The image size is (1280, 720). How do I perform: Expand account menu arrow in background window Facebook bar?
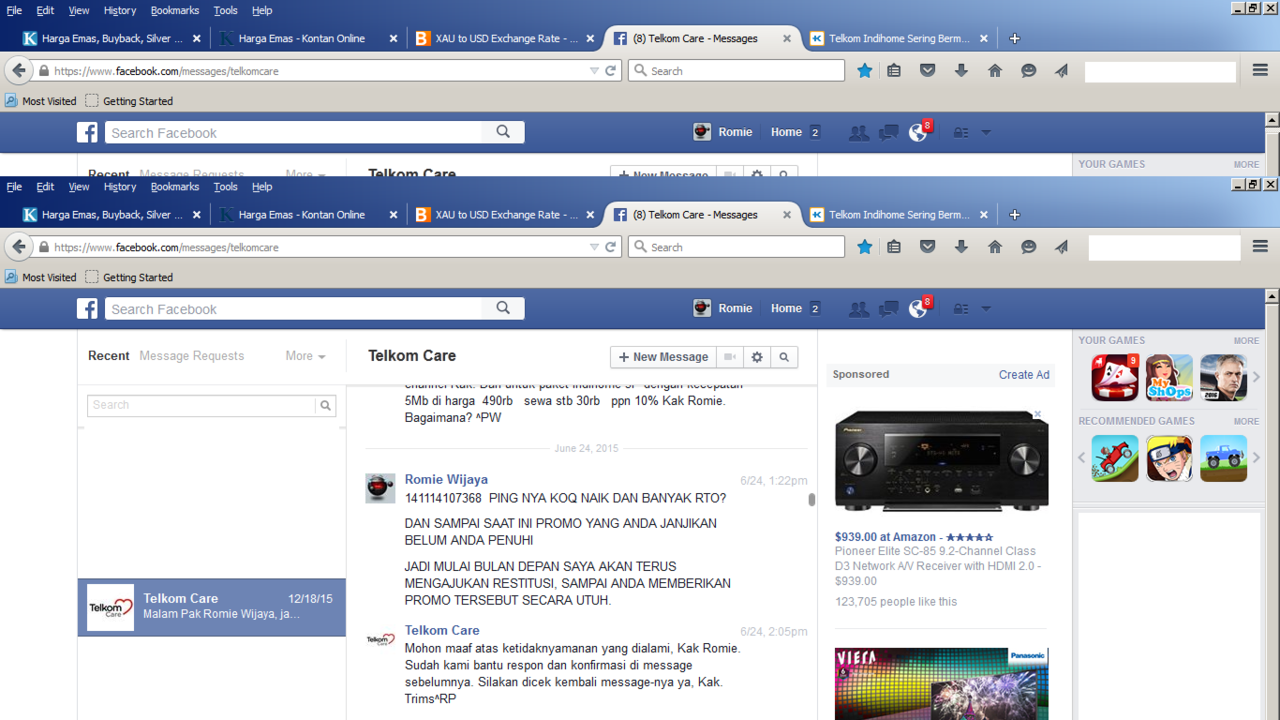point(986,133)
